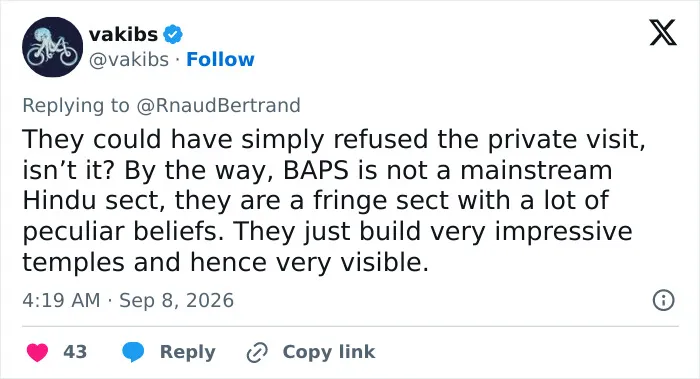Open the vakibs display name
The image size is (700, 379).
tap(123, 34)
